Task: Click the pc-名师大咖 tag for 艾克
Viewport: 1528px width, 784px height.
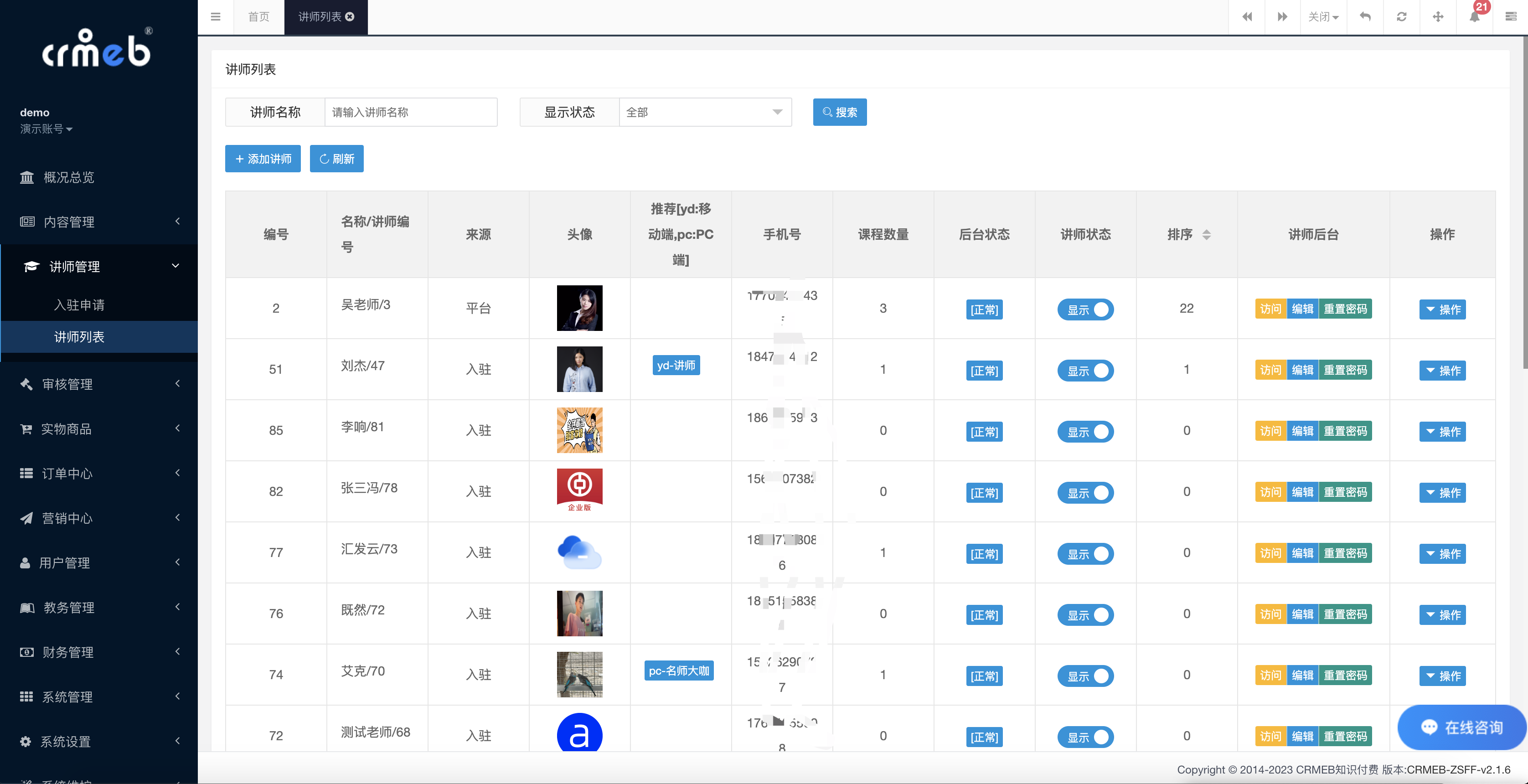Action: click(679, 671)
